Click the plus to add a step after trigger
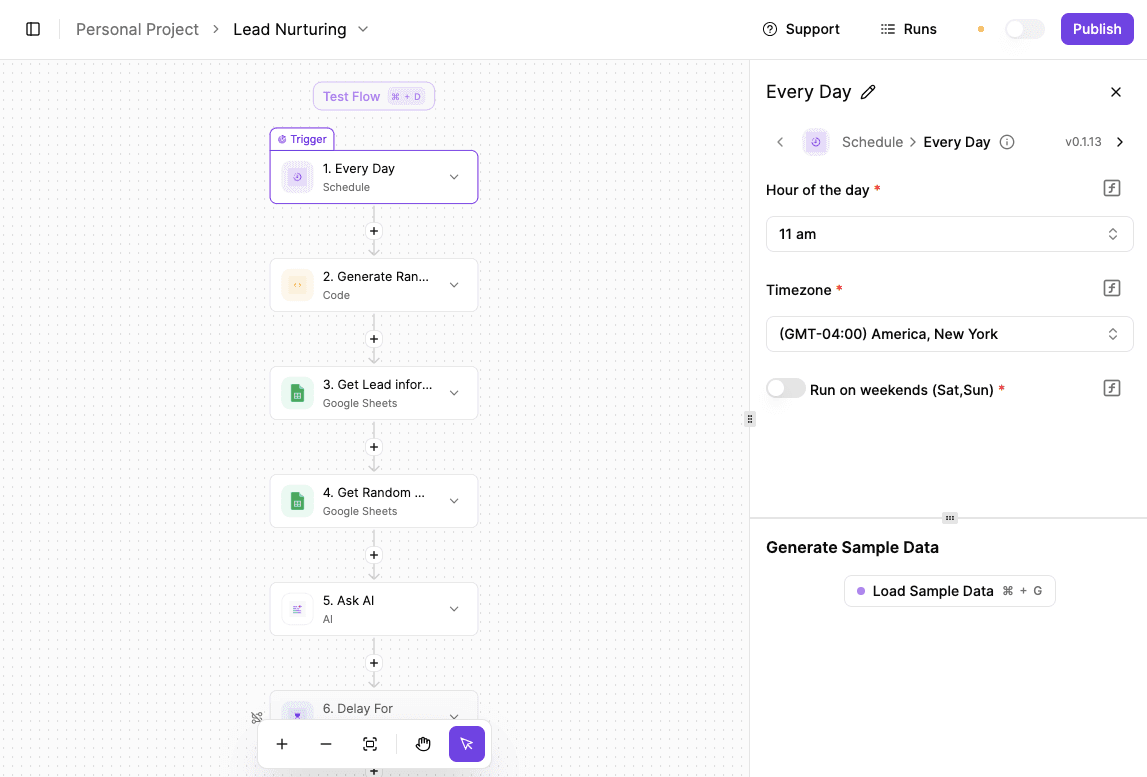1147x777 pixels. [x=374, y=231]
